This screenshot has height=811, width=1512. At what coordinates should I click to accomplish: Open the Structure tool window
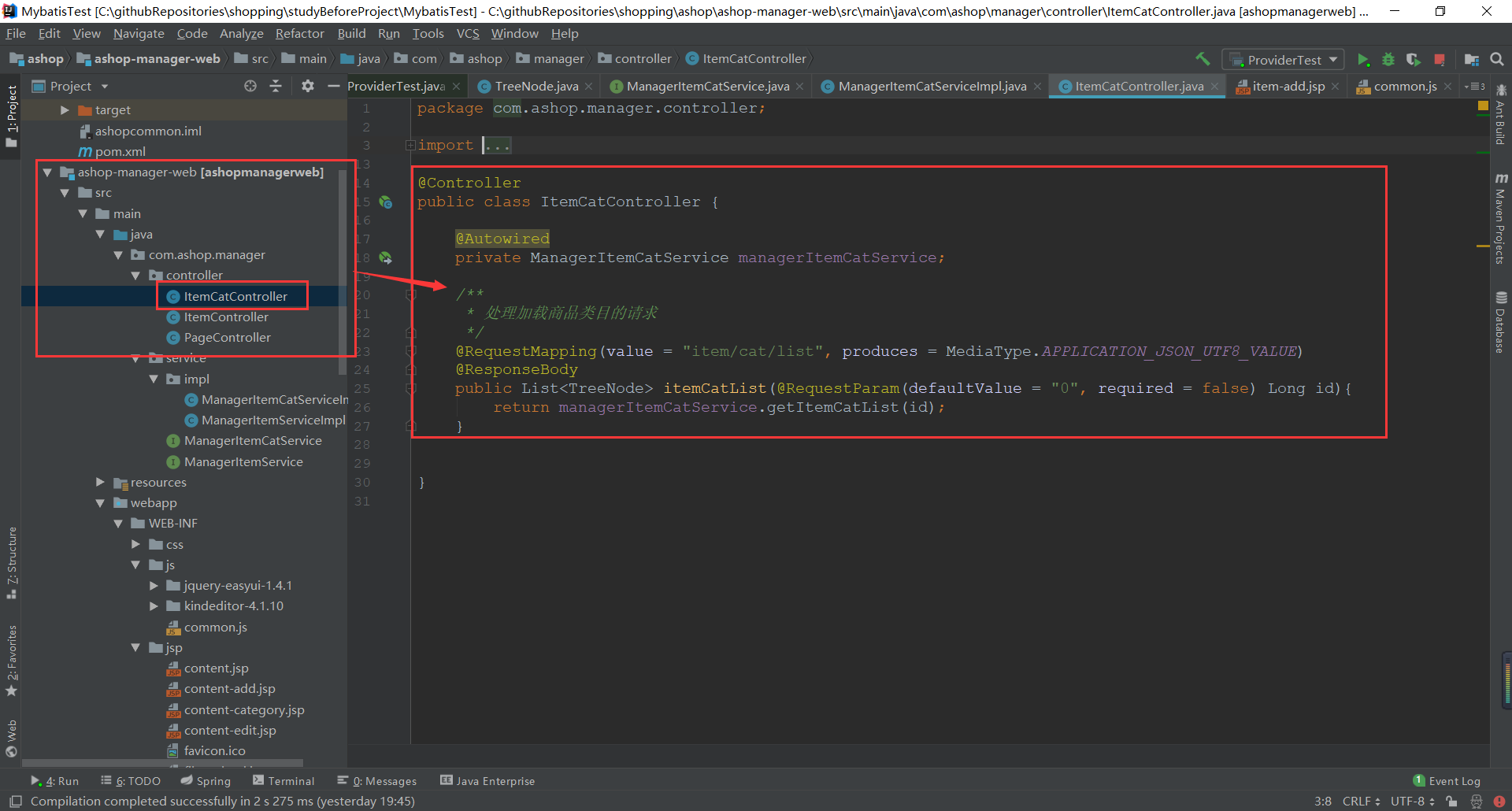tap(12, 563)
